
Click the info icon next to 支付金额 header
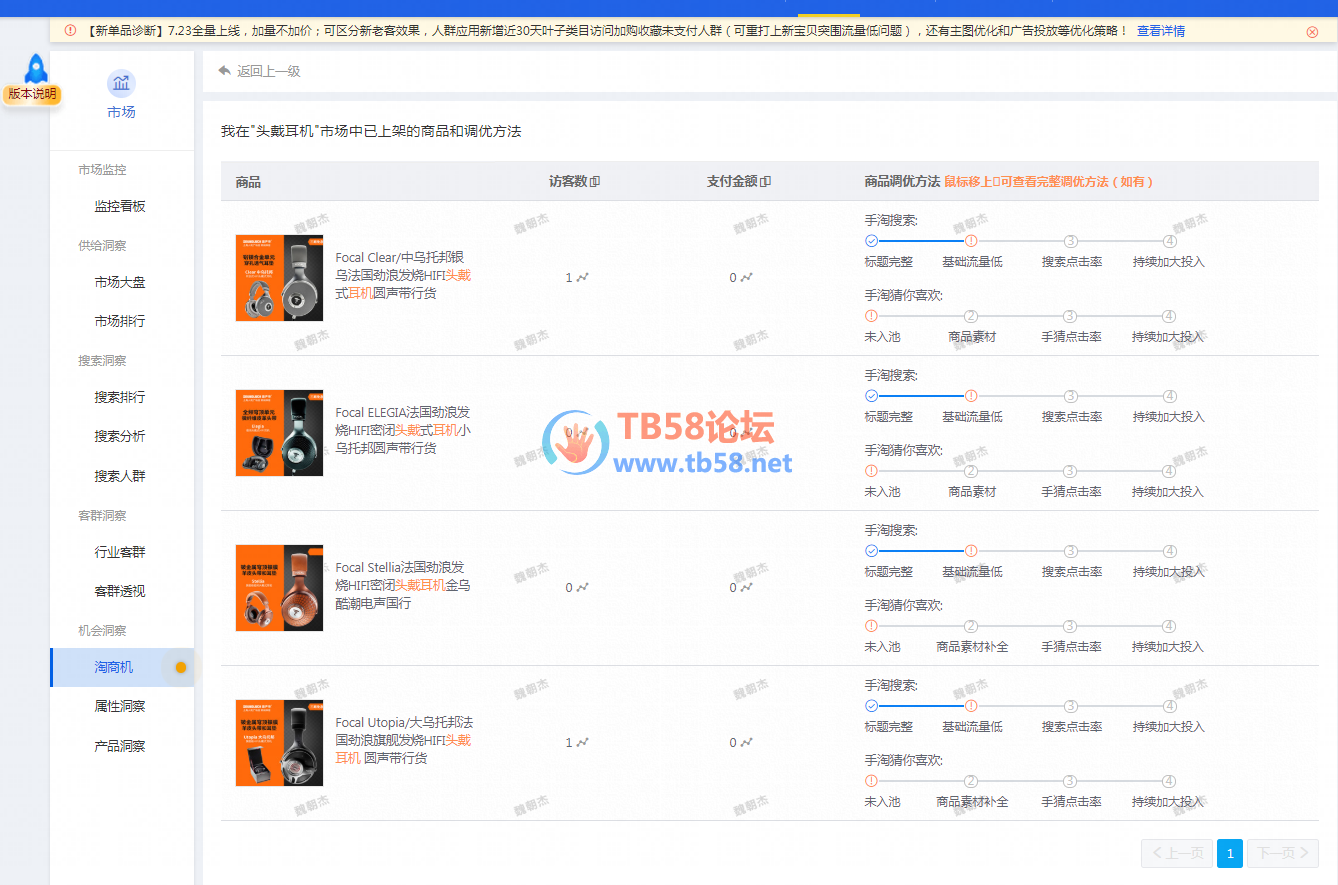pyautogui.click(x=766, y=182)
